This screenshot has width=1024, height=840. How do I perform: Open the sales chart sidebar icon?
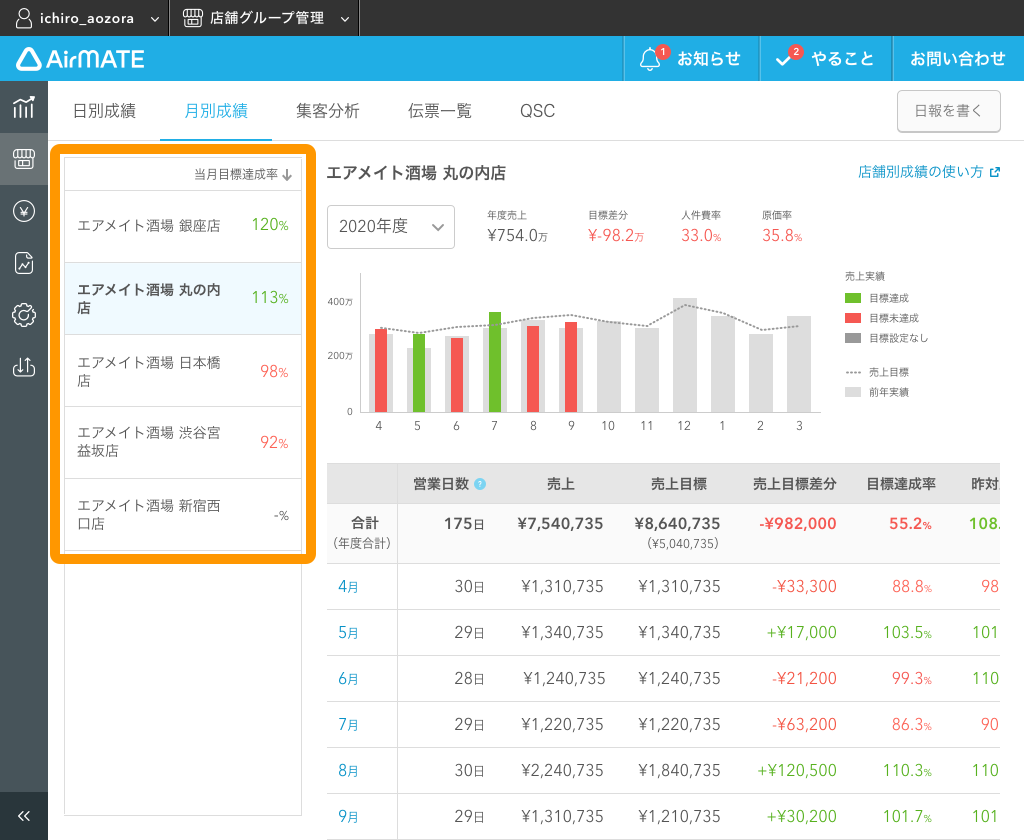click(24, 107)
